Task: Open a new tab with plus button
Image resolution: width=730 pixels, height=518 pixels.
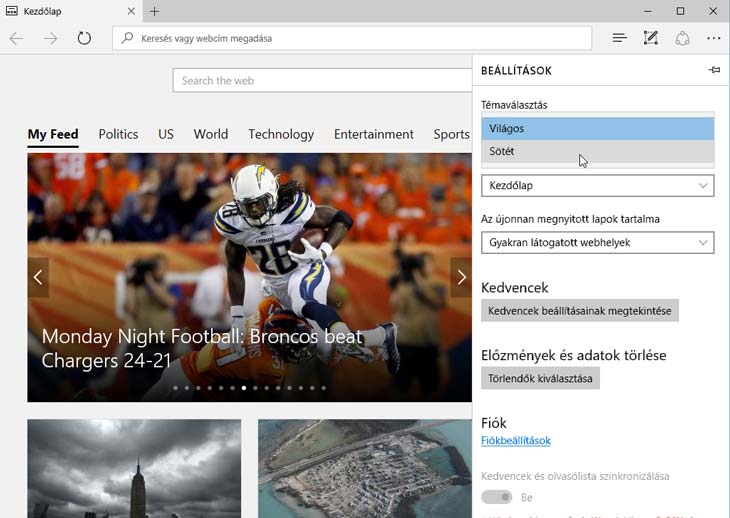Action: 154,11
